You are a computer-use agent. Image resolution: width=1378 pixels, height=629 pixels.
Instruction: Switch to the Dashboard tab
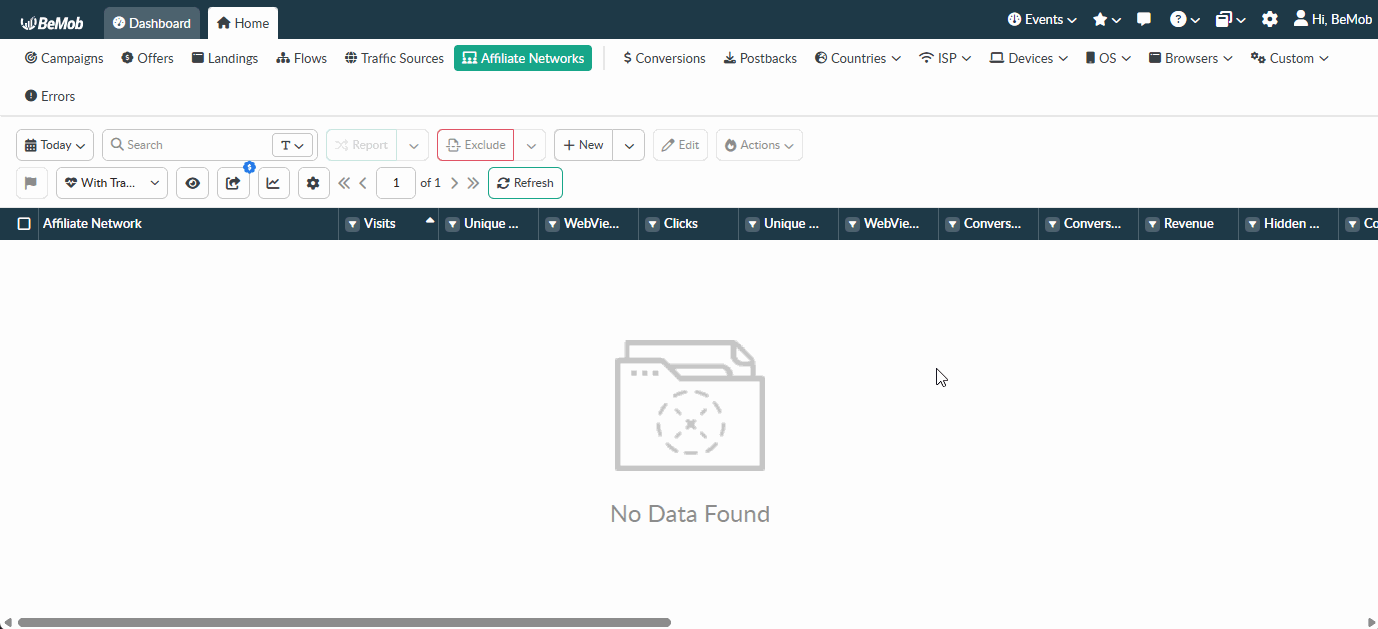pos(152,23)
